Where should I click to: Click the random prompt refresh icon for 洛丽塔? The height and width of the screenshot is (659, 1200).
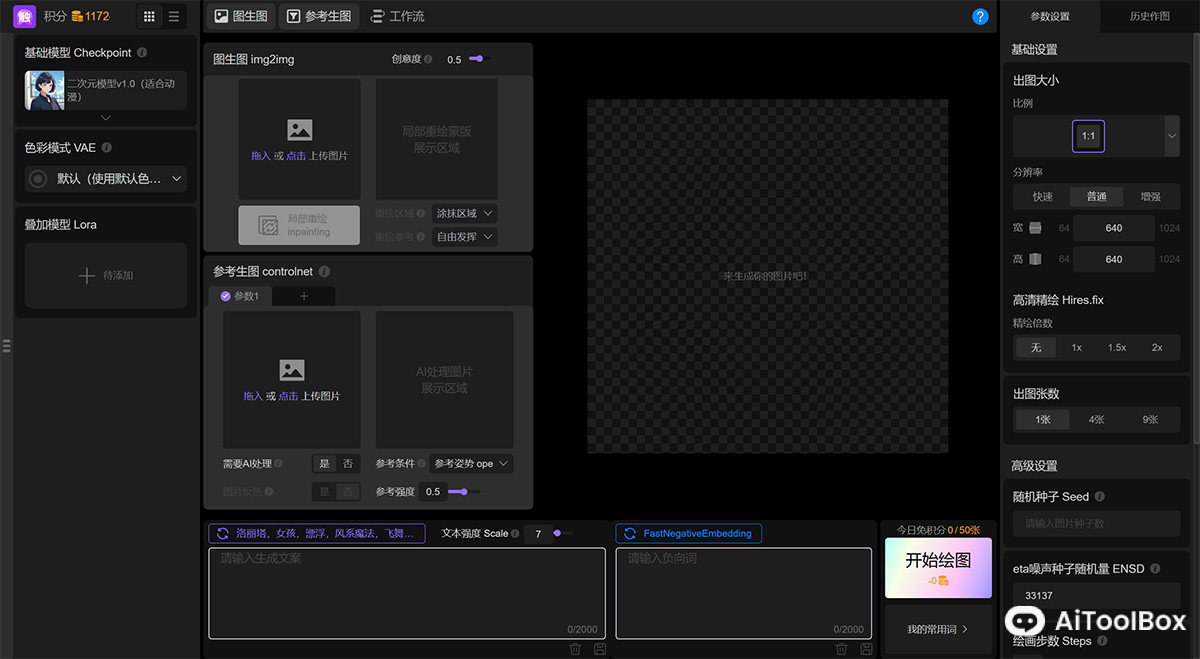223,533
